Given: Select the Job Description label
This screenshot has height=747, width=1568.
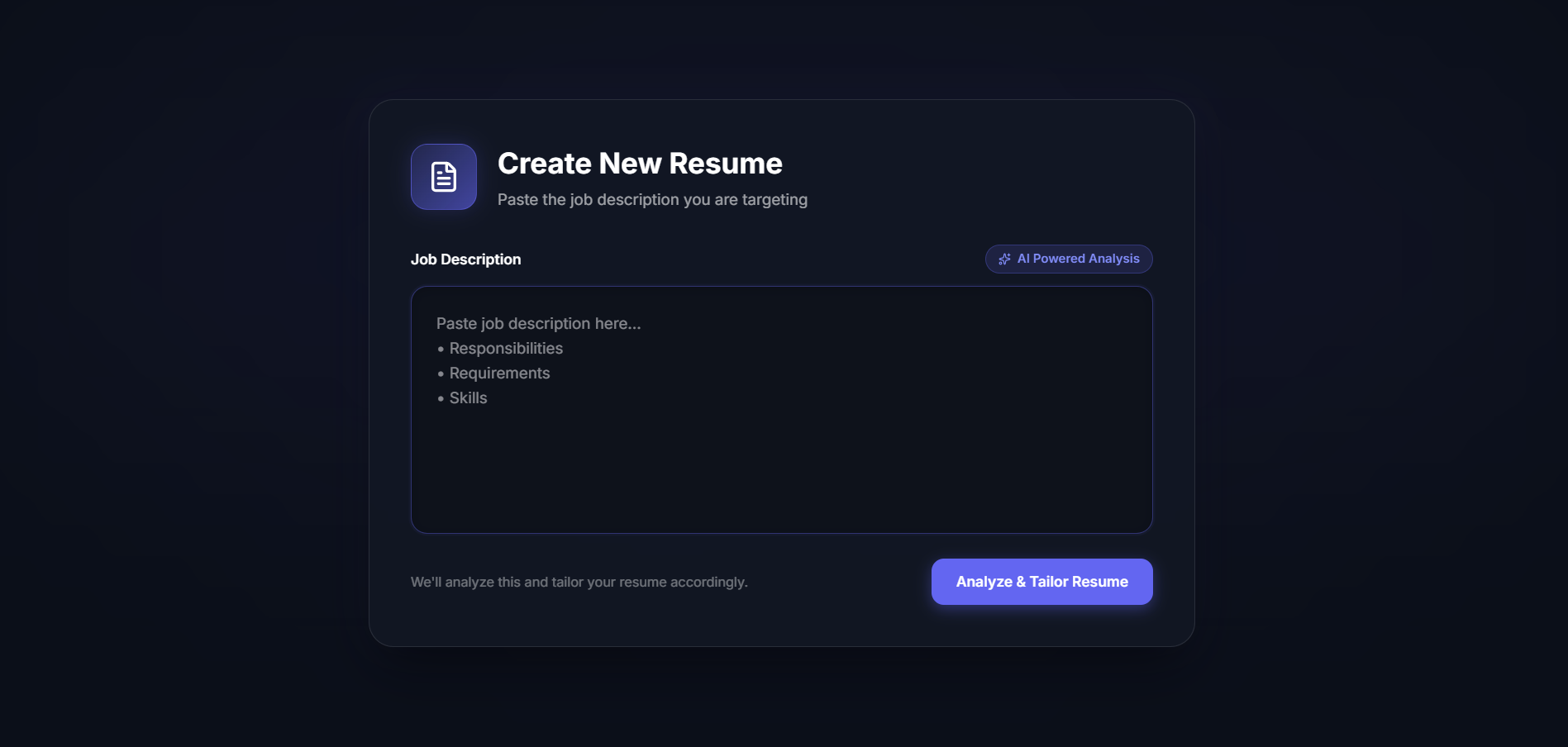Looking at the screenshot, I should [x=465, y=259].
